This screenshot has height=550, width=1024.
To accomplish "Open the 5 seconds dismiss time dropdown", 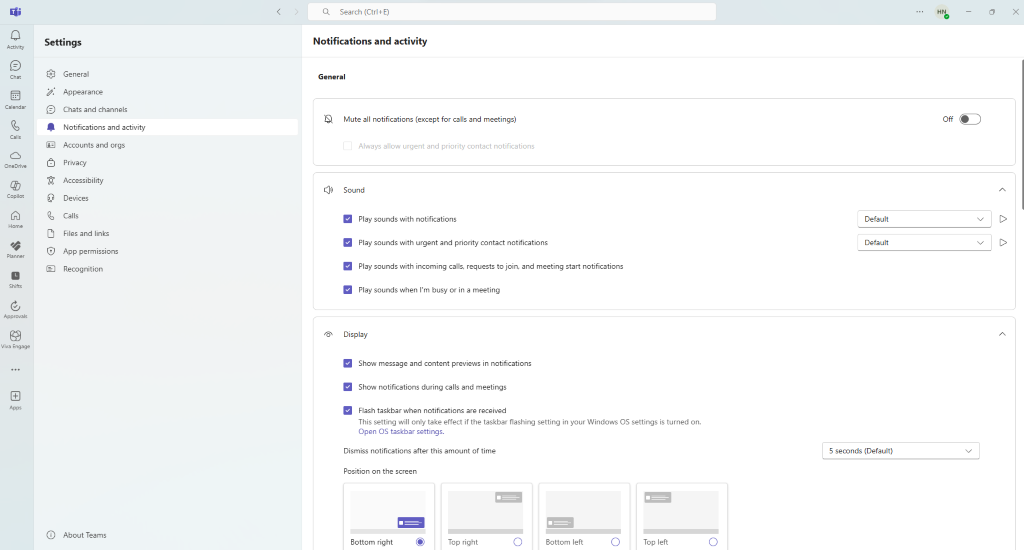I will tap(901, 451).
